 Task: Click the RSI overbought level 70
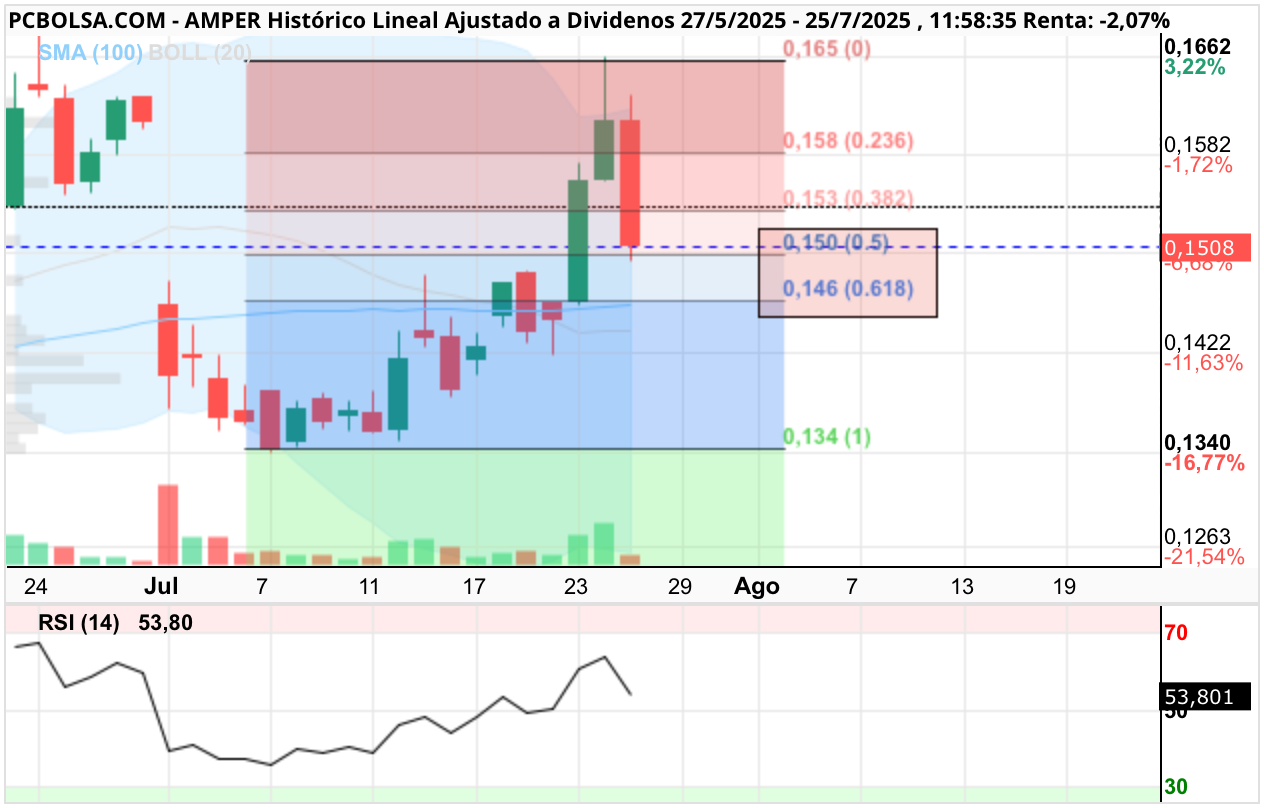click(x=1177, y=632)
